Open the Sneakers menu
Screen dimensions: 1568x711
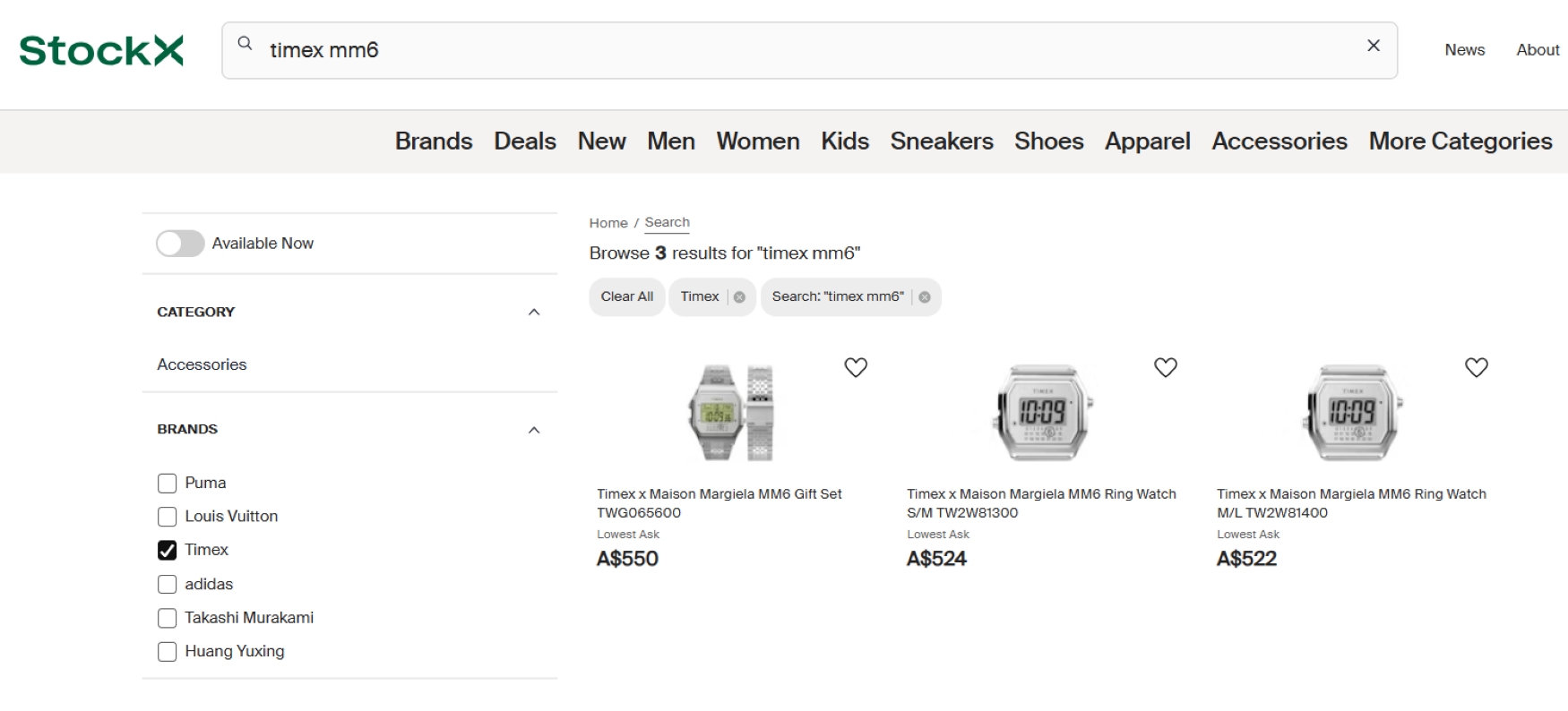(x=942, y=141)
